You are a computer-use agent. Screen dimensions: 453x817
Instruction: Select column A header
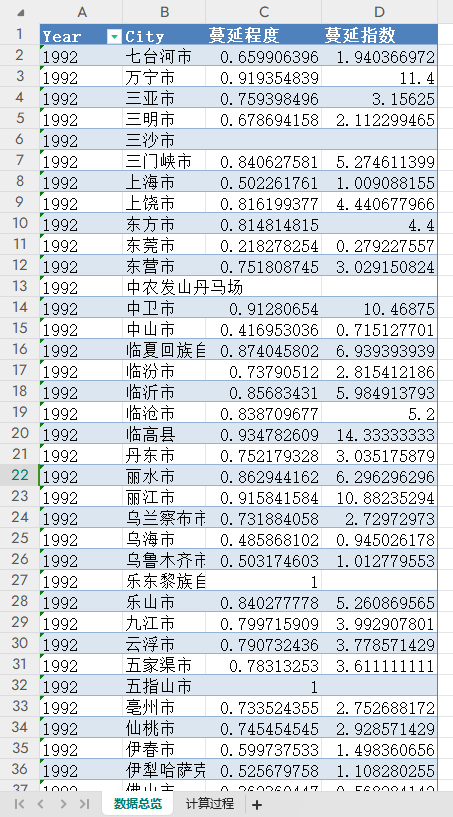click(81, 12)
